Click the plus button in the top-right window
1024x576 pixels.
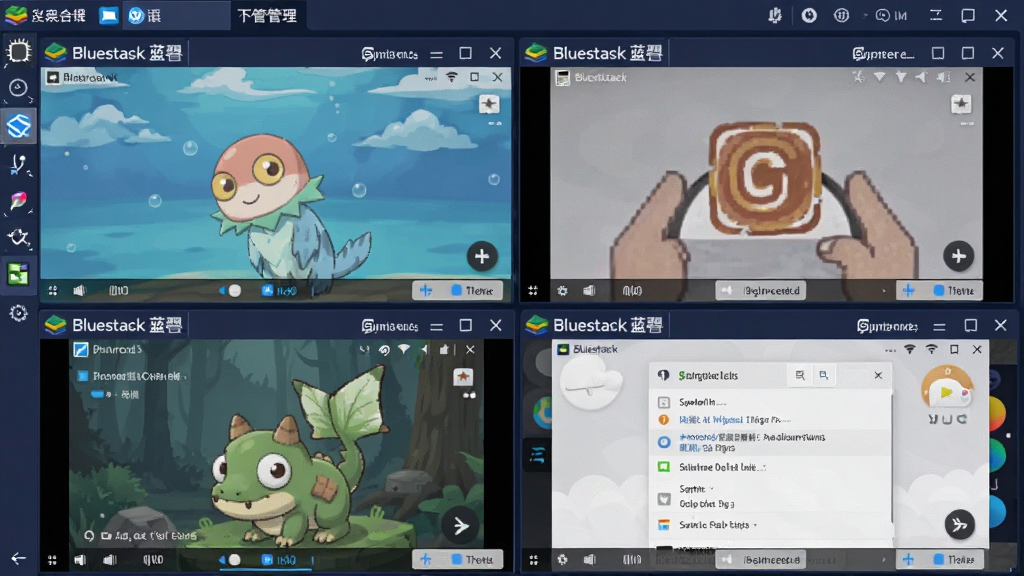[x=959, y=257]
